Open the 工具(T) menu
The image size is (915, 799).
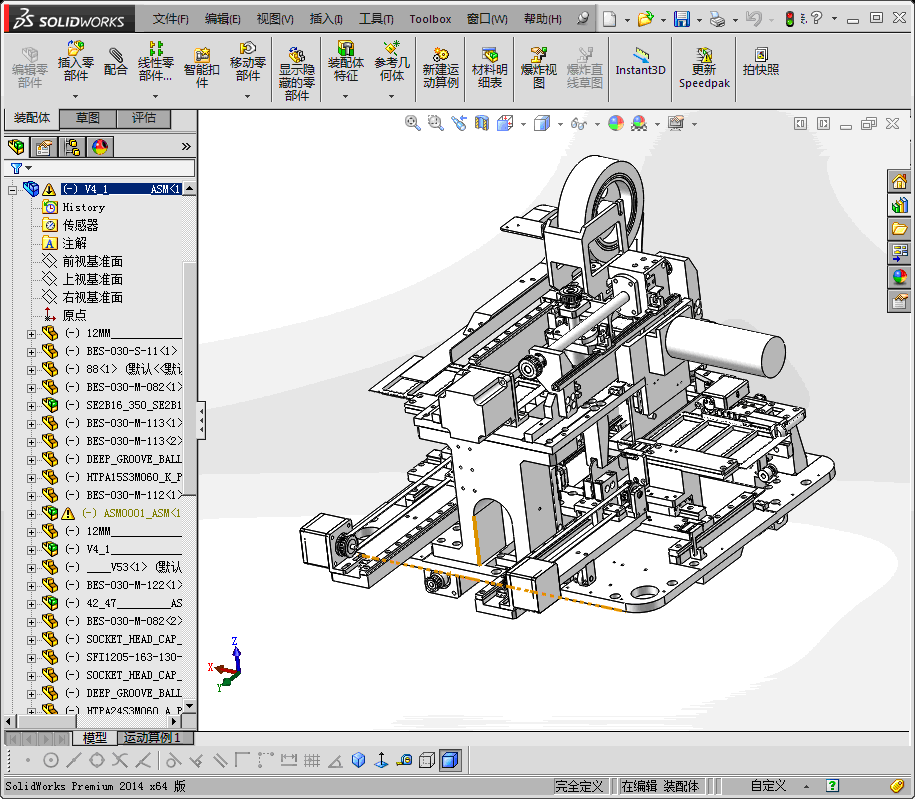pyautogui.click(x=376, y=19)
